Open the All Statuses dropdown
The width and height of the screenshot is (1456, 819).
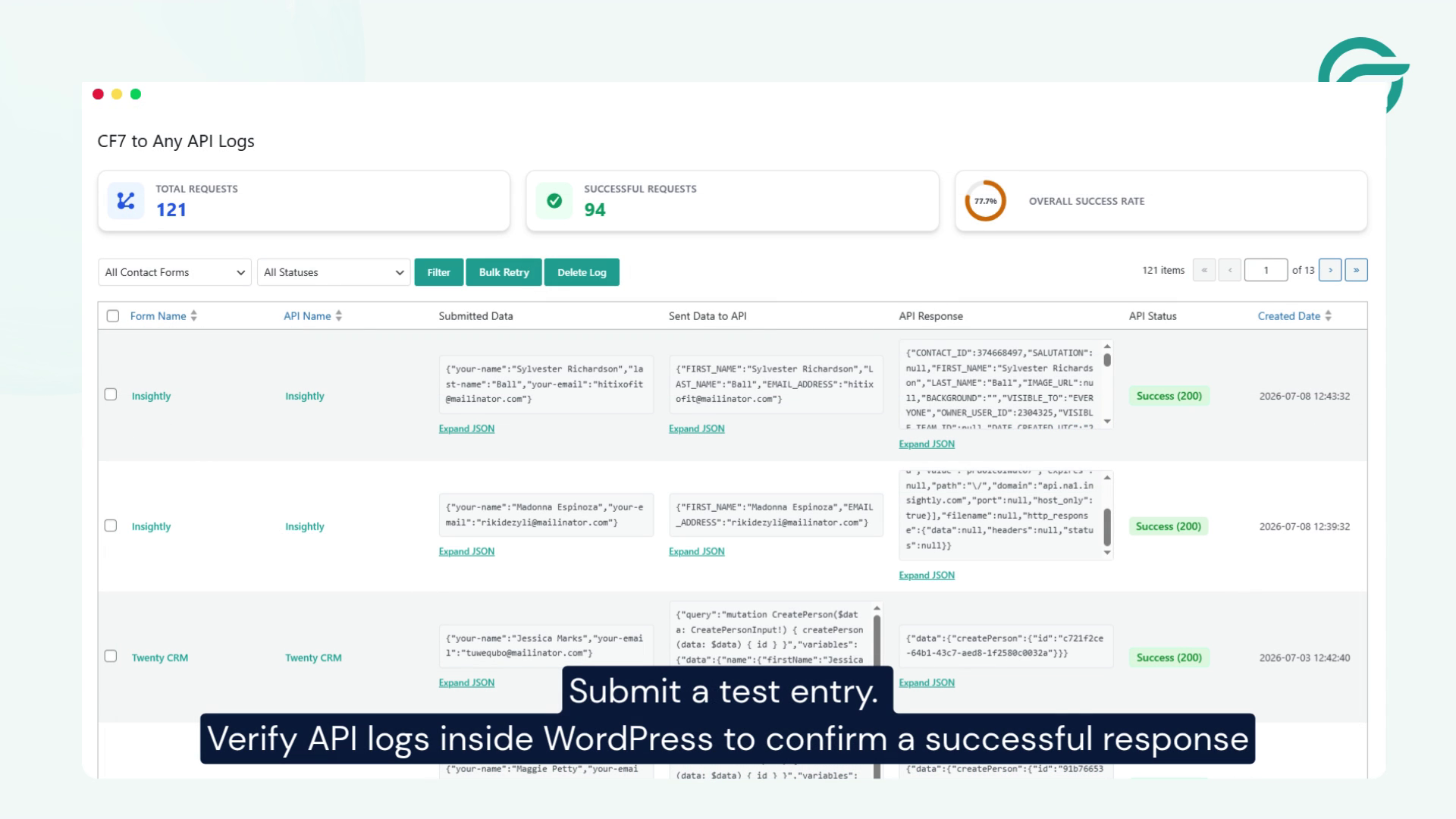click(334, 272)
